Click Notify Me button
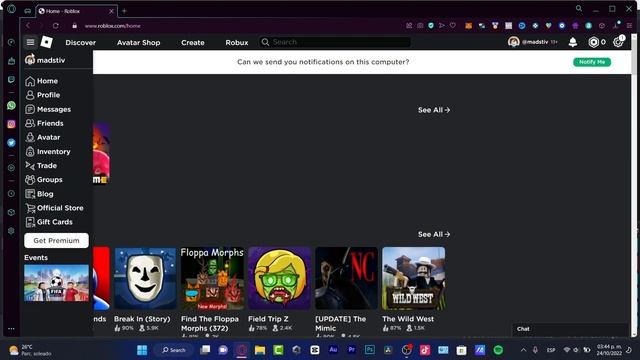The width and height of the screenshot is (640, 360). 592,62
